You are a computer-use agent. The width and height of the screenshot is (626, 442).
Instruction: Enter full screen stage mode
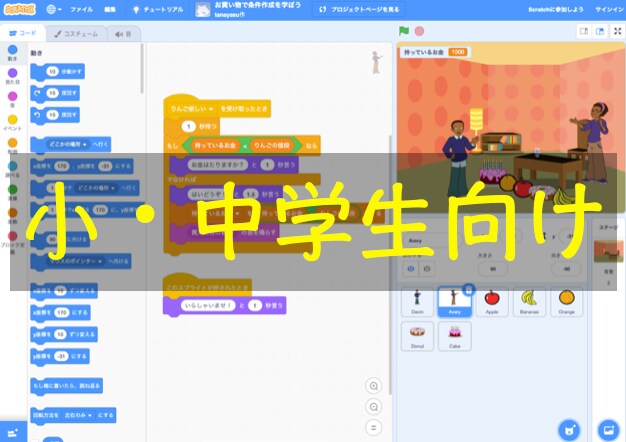click(618, 31)
